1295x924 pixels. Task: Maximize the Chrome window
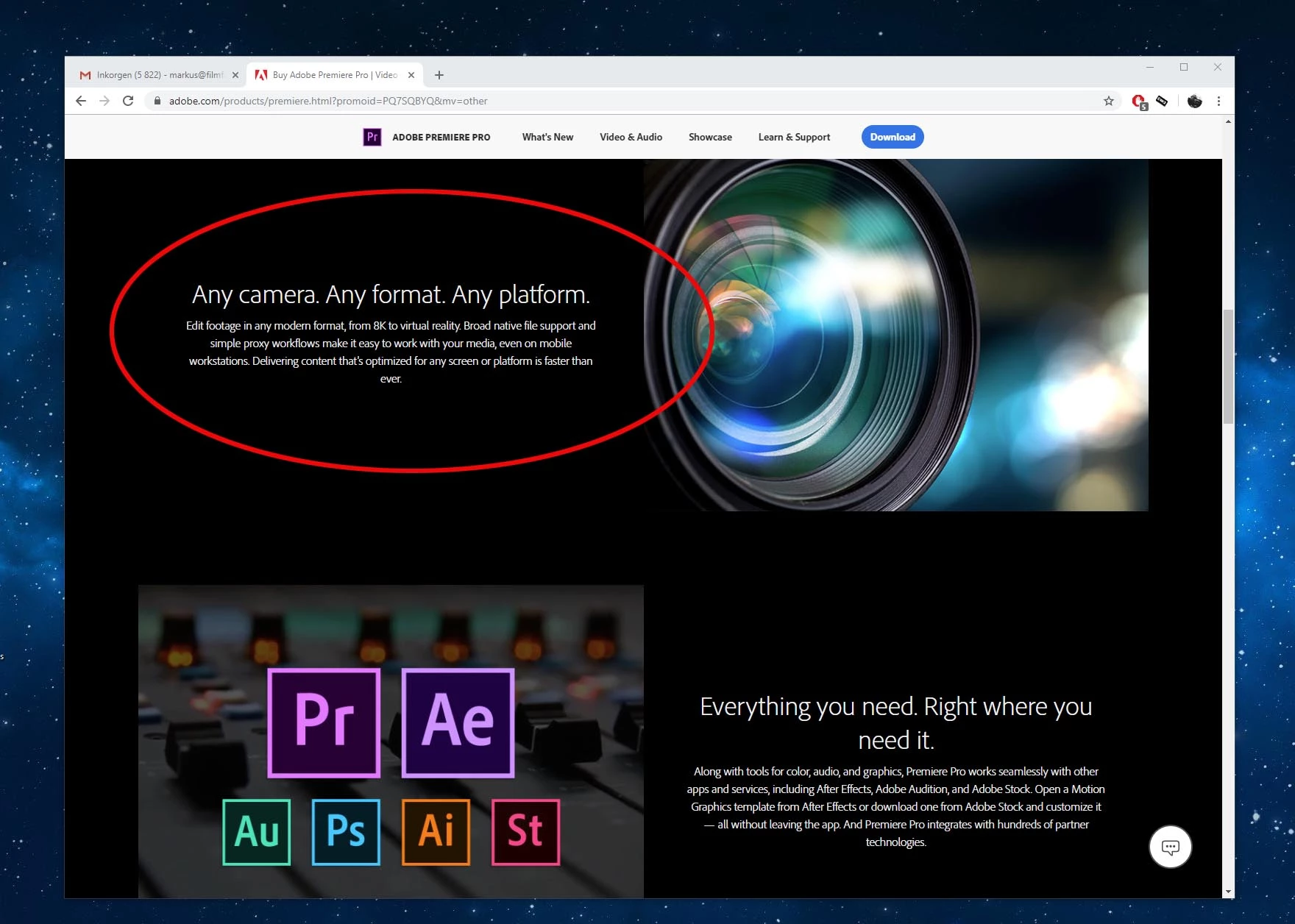pyautogui.click(x=1184, y=67)
